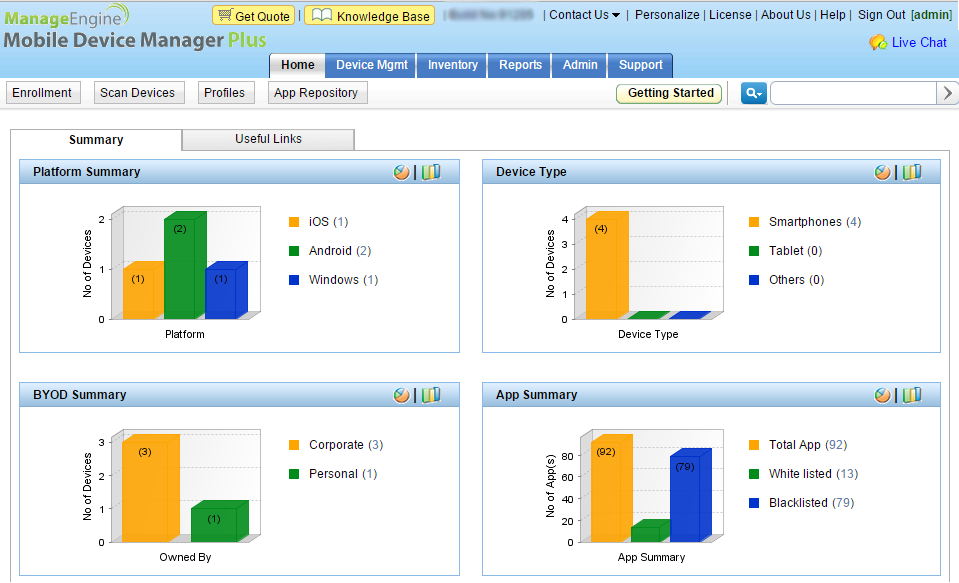959x583 pixels.
Task: Click the 'Total App (92)' legend text
Action: (808, 445)
